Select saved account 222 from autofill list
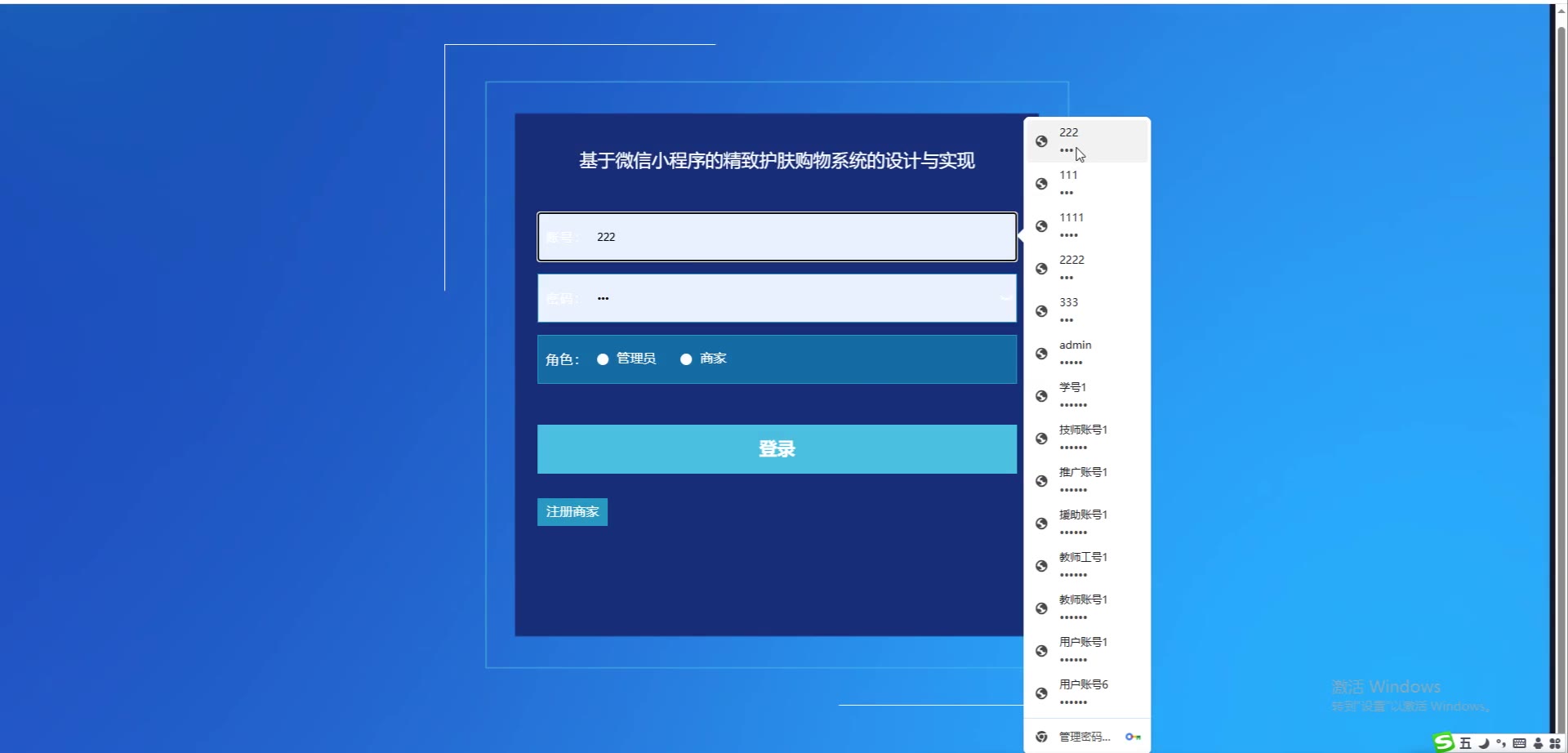Viewport: 1568px width, 753px height. [1087, 141]
